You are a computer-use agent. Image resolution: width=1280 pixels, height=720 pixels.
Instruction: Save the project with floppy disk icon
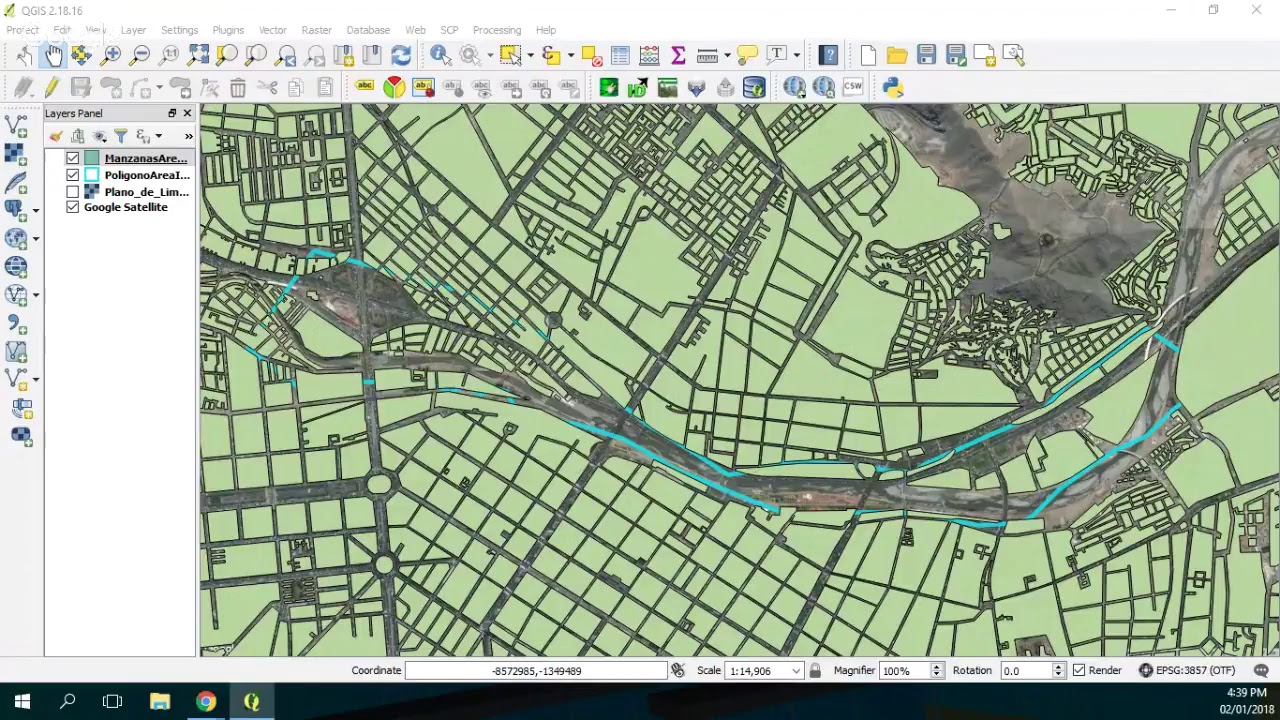[x=926, y=55]
